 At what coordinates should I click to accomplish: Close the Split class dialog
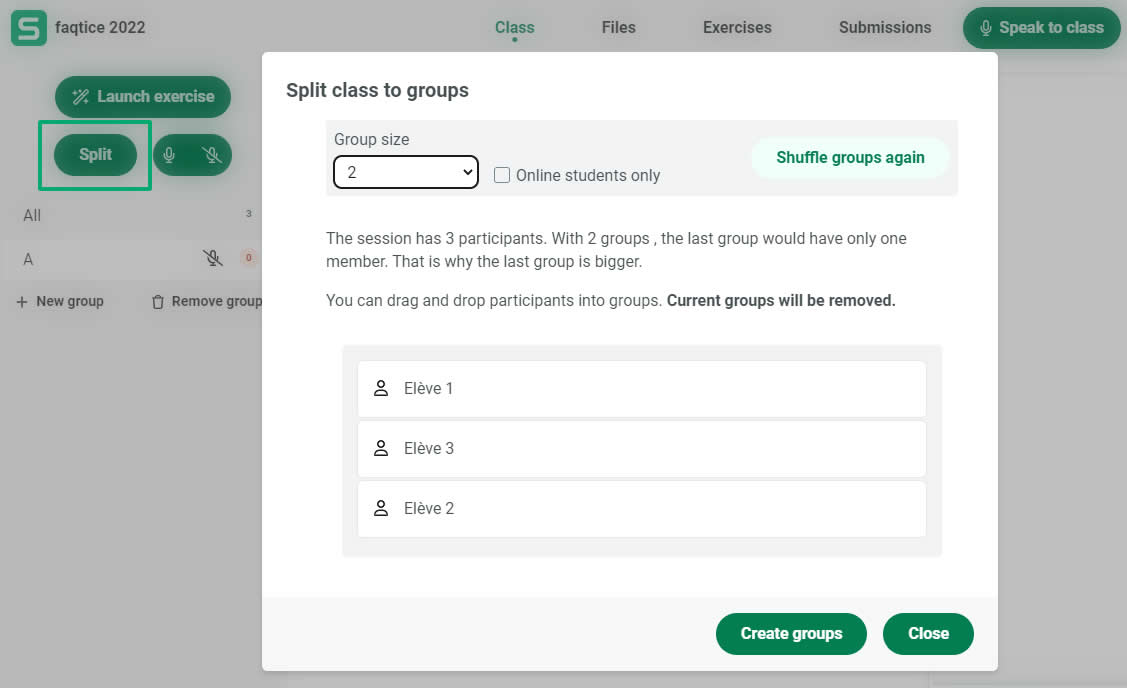[x=927, y=633]
